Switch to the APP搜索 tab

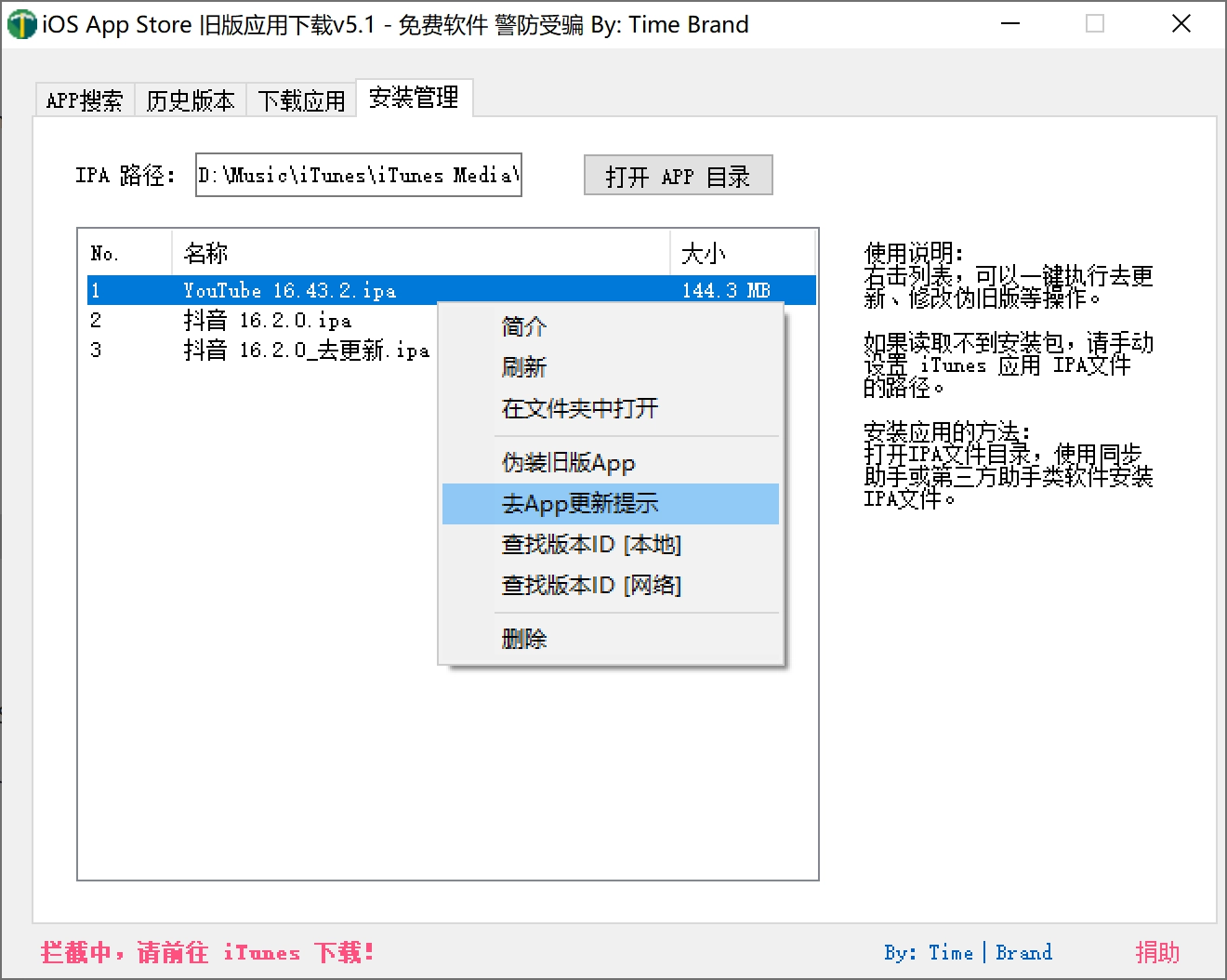[85, 99]
